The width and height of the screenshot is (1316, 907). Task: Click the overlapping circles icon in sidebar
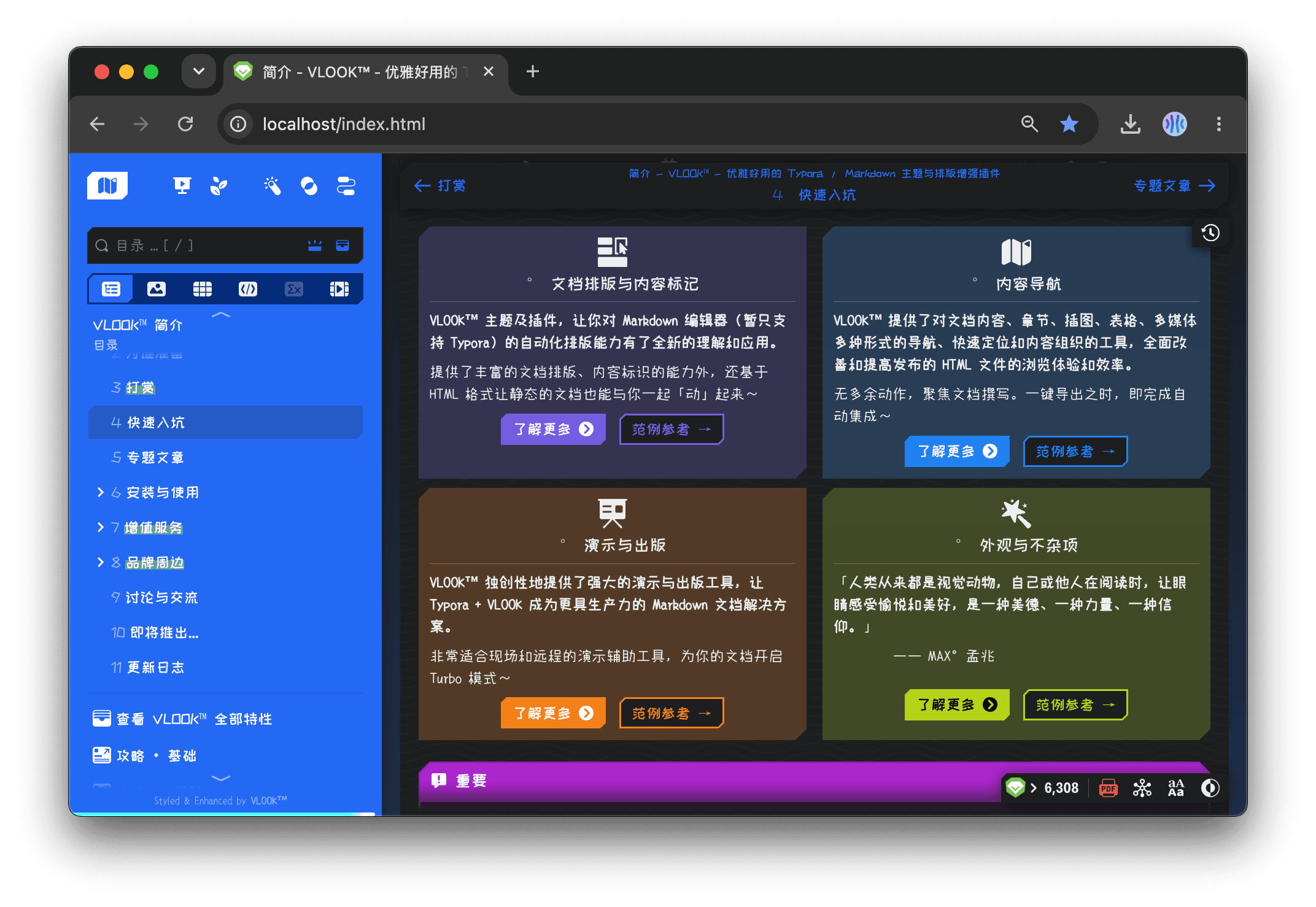point(309,185)
